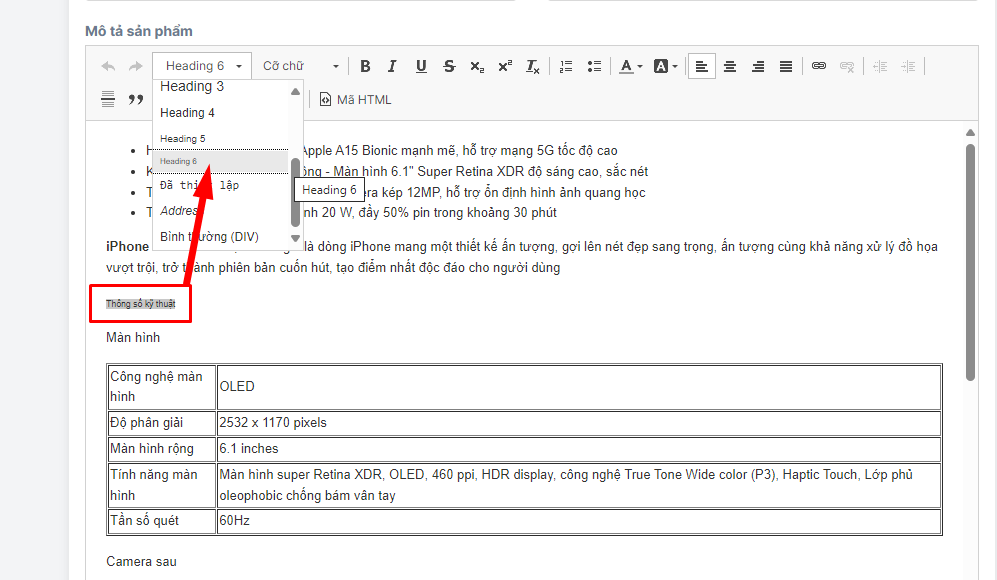Click the Unlink icon

pos(847,66)
